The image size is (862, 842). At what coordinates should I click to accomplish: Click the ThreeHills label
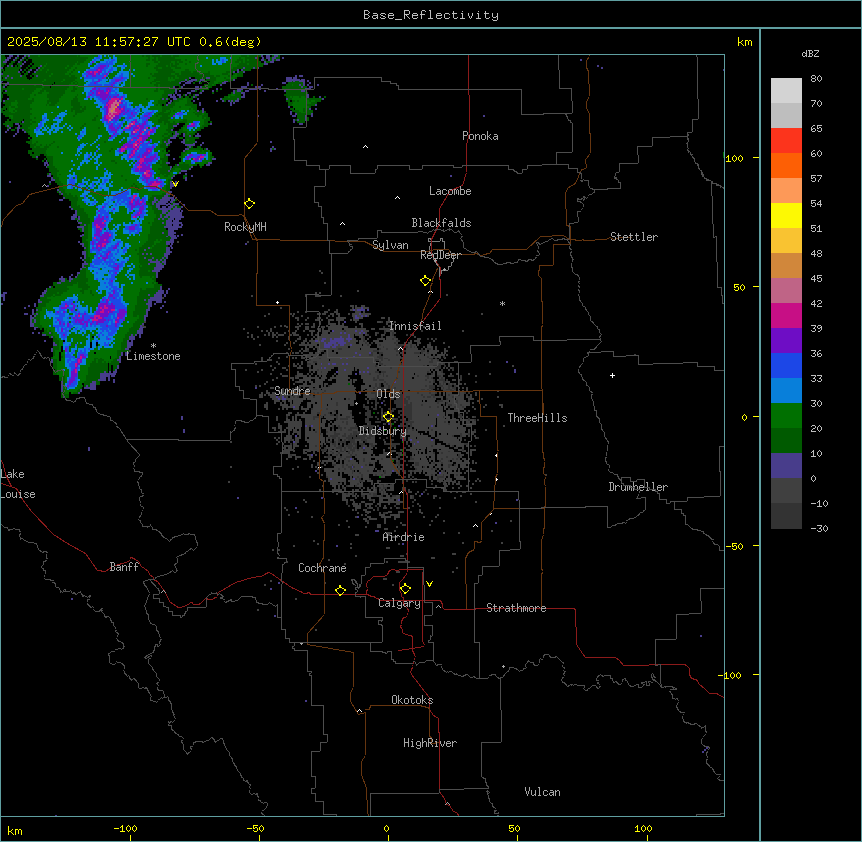pyautogui.click(x=537, y=418)
